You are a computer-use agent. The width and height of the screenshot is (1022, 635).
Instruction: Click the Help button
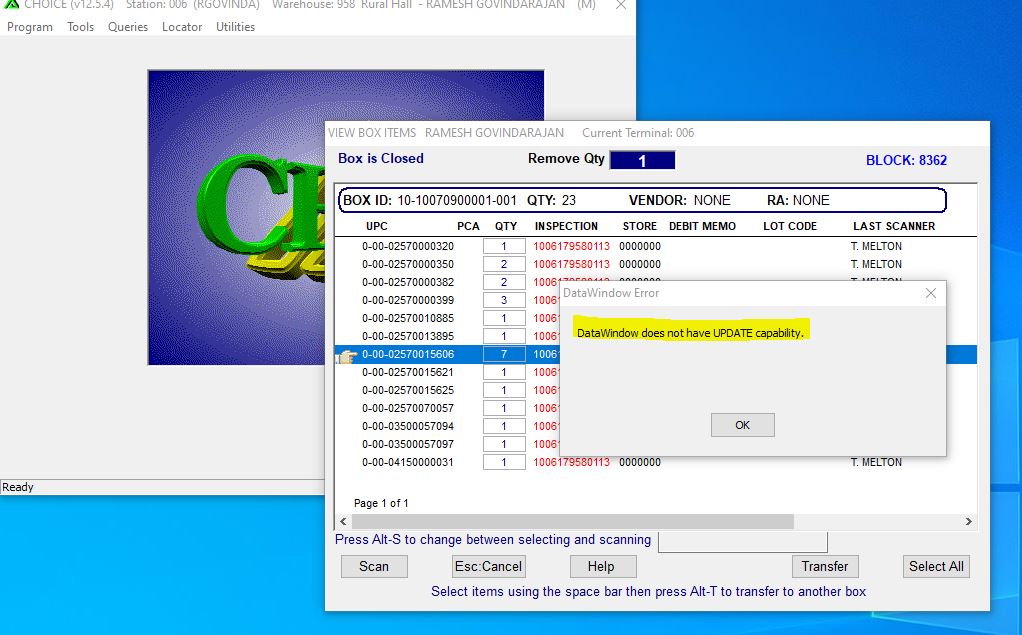tap(601, 566)
